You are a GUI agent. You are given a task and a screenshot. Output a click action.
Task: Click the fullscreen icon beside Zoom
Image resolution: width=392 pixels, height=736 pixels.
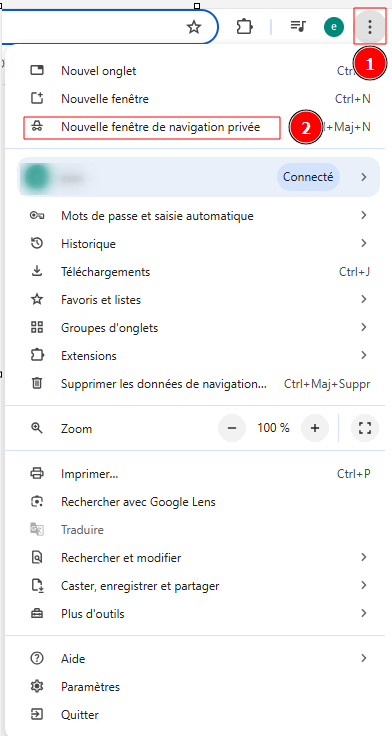pos(365,428)
